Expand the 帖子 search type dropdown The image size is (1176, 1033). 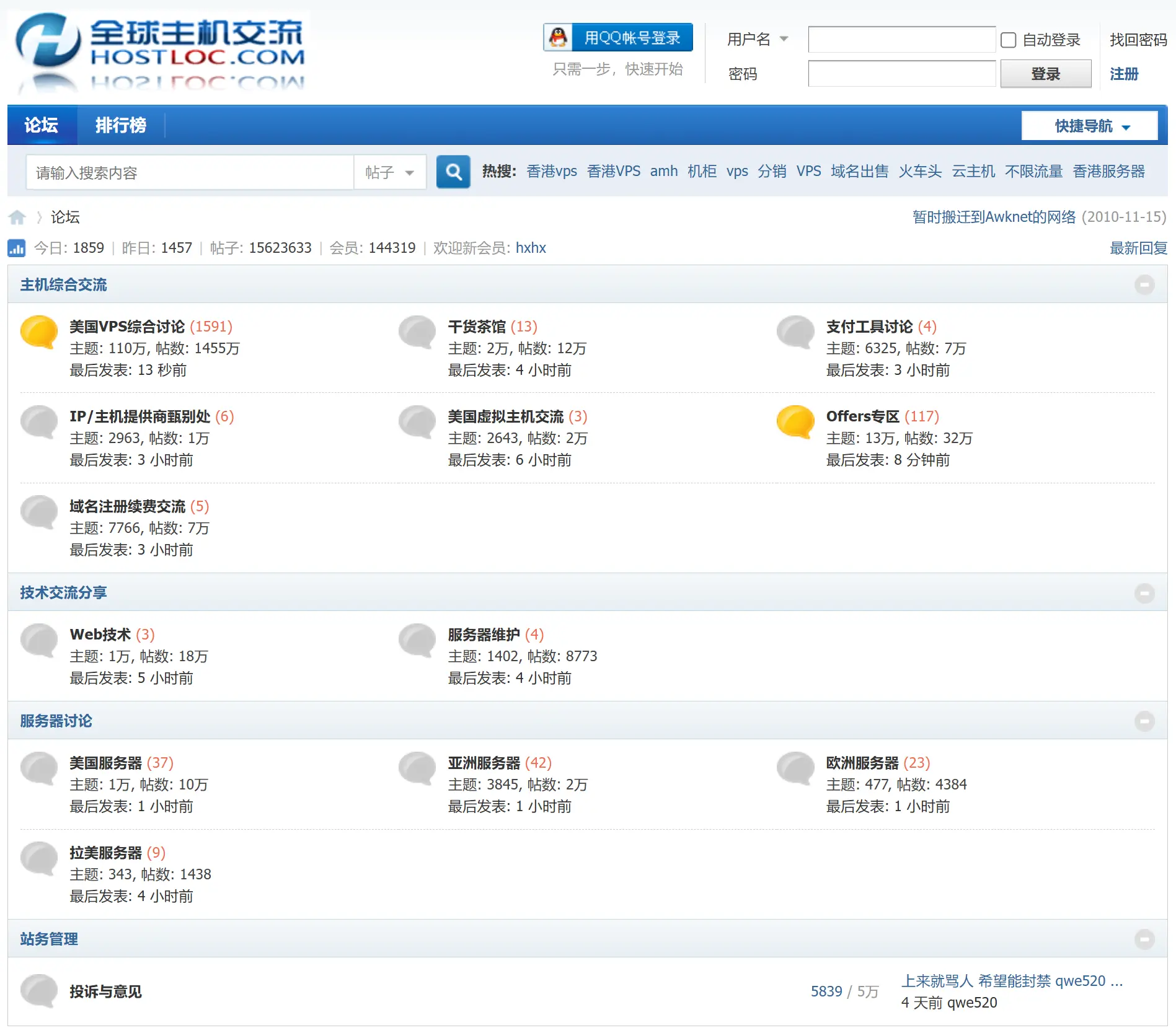pos(389,172)
